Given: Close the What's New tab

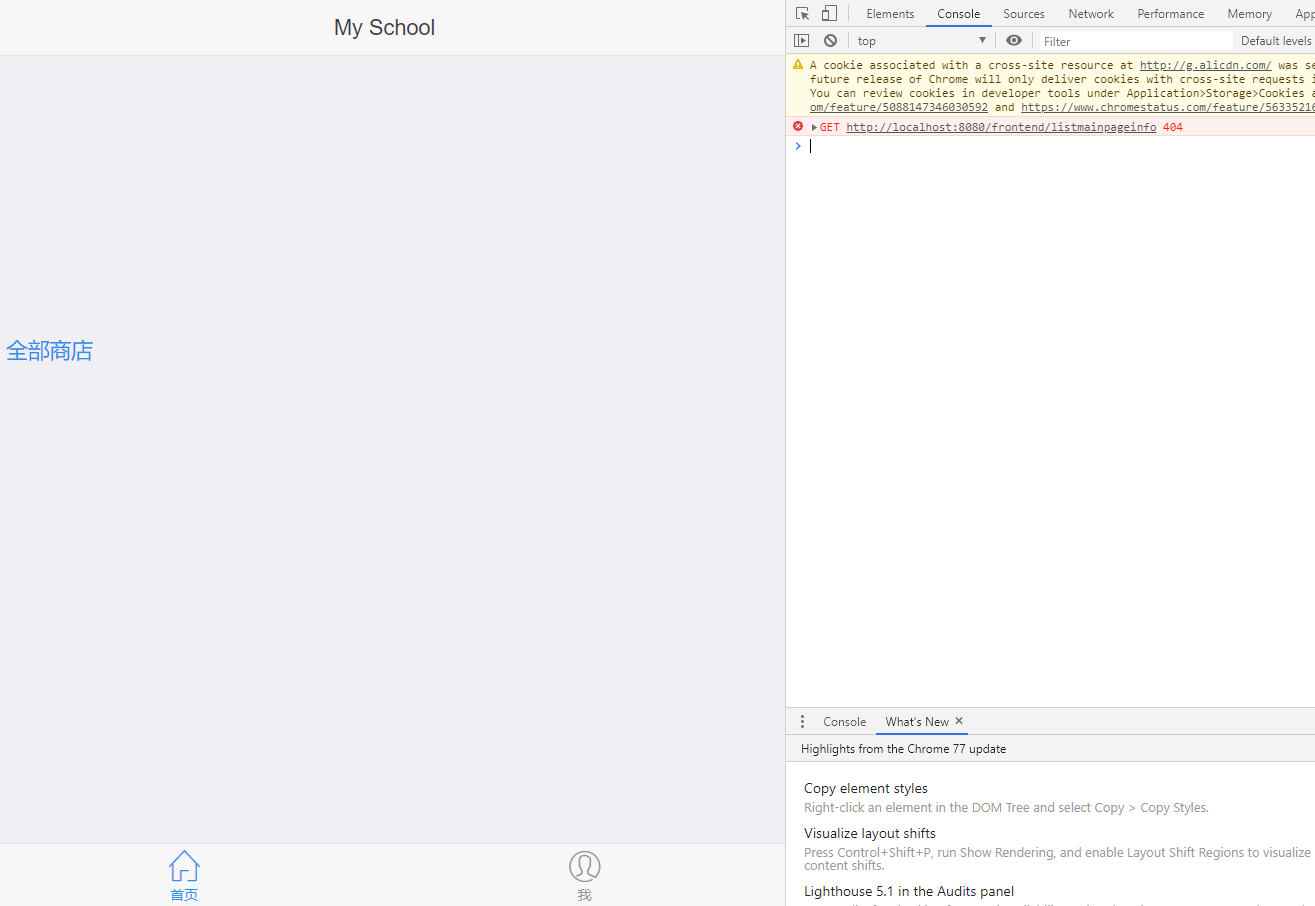Looking at the screenshot, I should pos(959,721).
